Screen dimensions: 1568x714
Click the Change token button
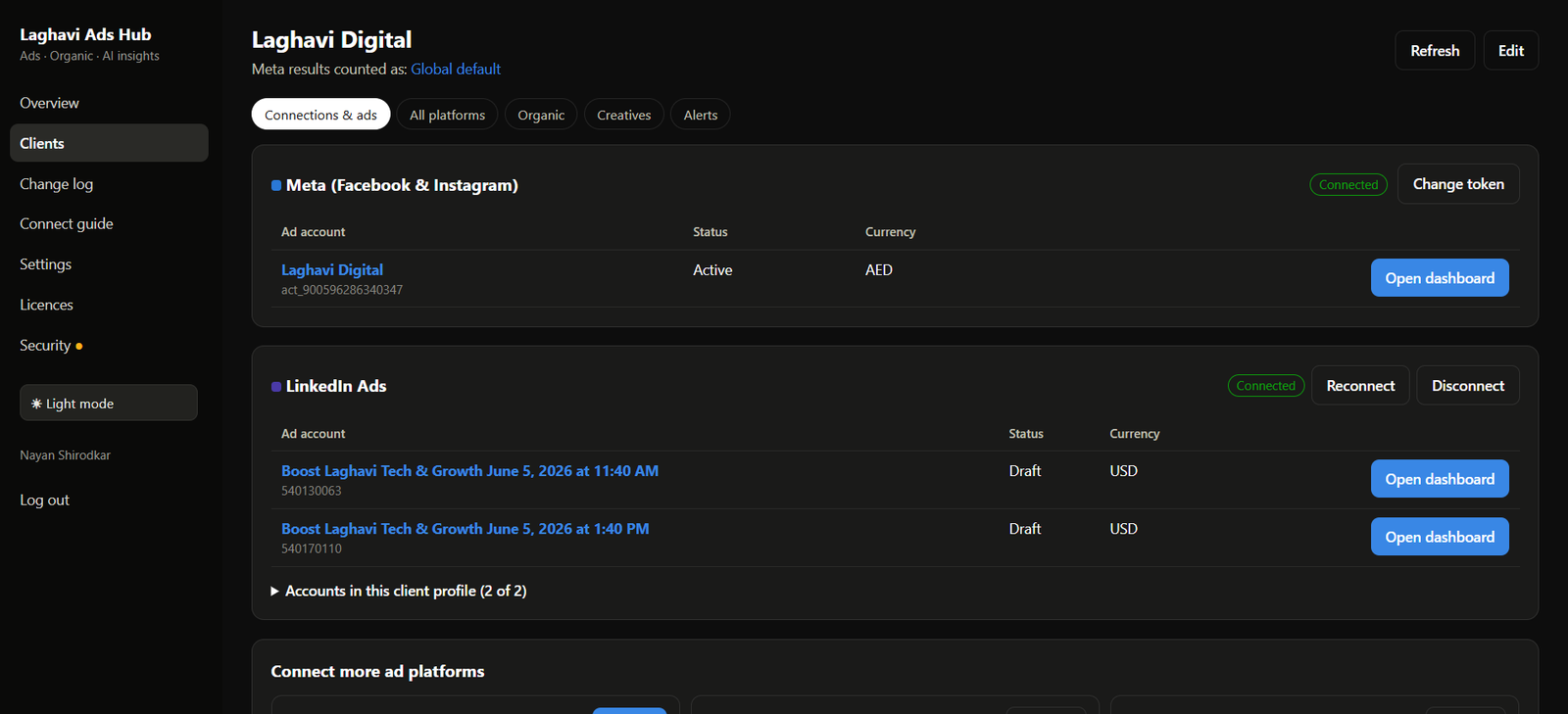pos(1458,184)
